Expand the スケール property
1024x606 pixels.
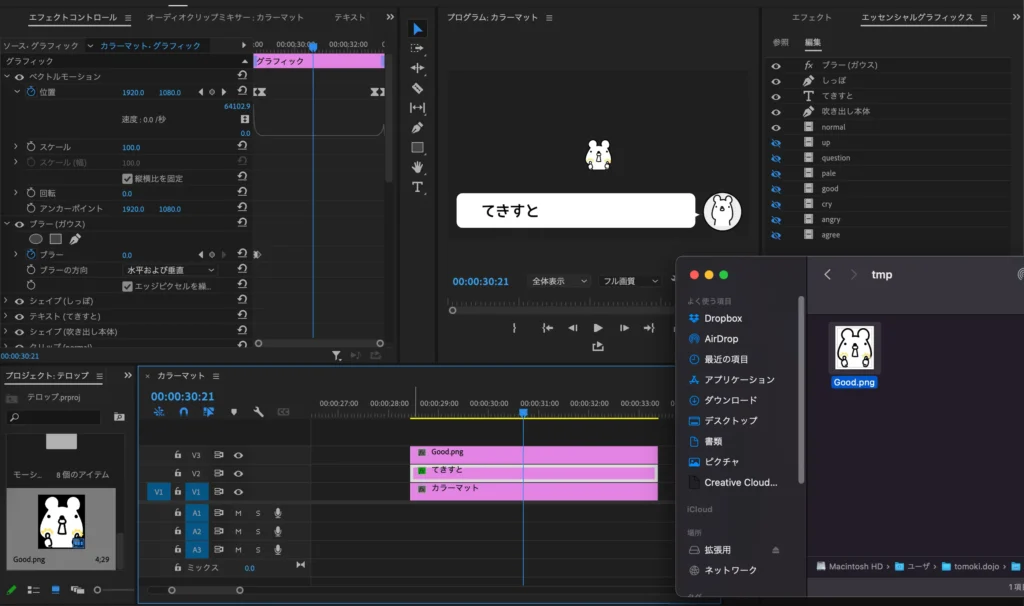16,147
